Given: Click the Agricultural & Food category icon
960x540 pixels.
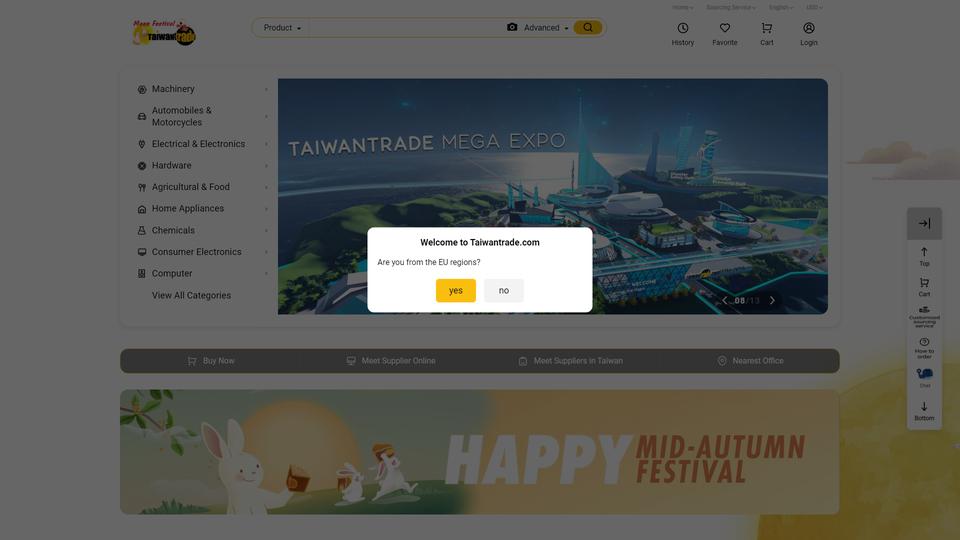Looking at the screenshot, I should tap(142, 187).
